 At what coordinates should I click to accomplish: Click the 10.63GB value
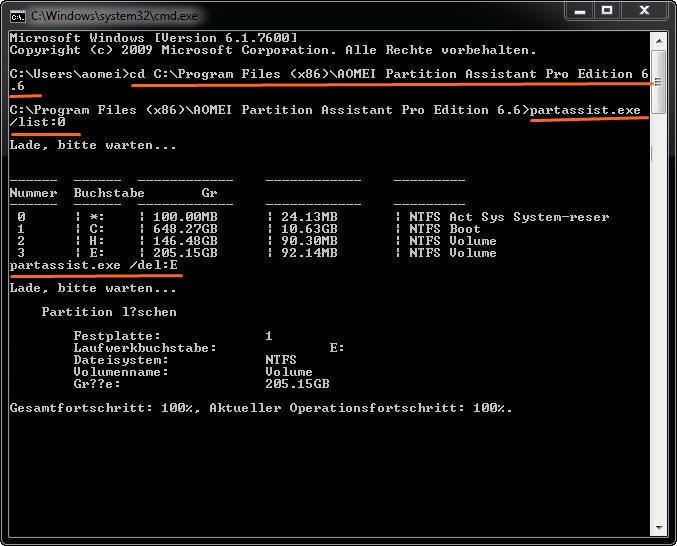309,229
